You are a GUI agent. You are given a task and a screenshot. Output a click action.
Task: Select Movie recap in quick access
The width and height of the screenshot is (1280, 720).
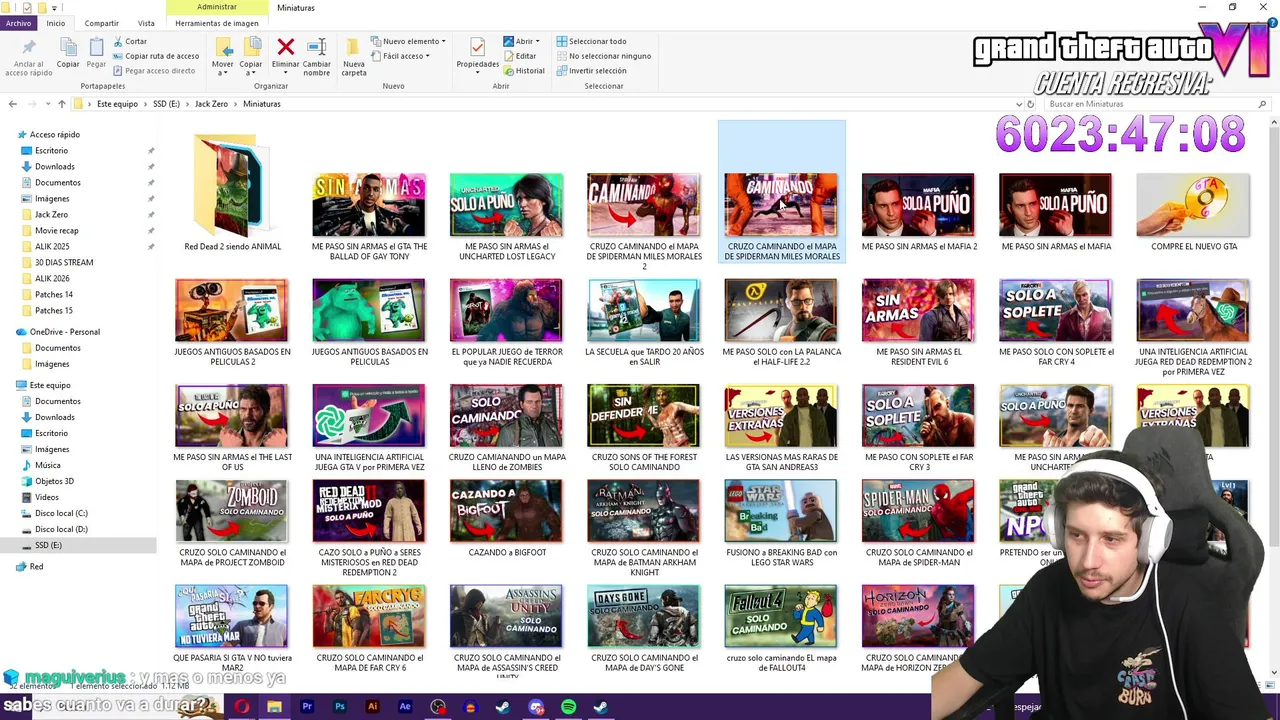point(56,231)
